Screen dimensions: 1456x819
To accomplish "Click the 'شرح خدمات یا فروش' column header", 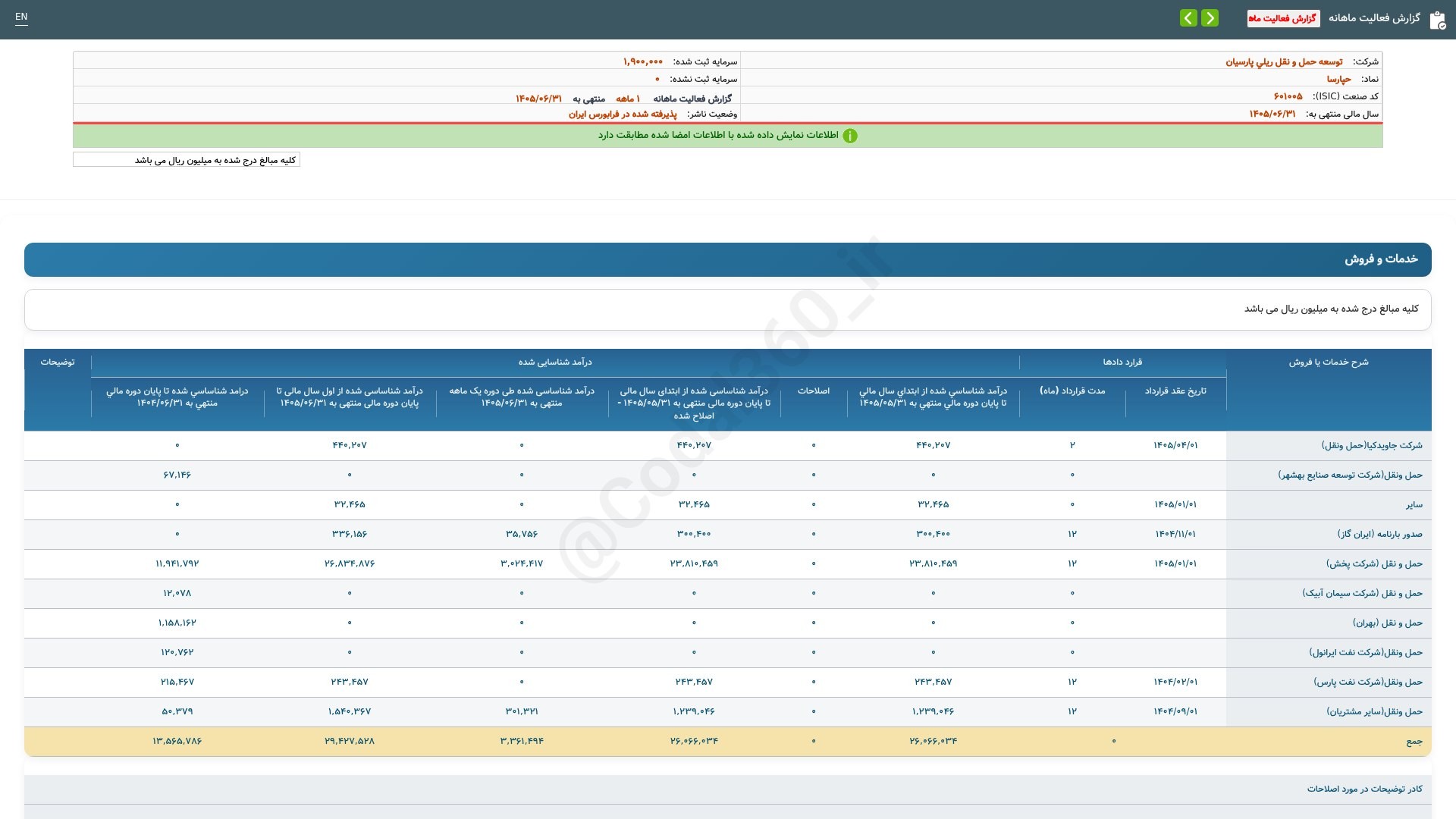I will 1329,362.
